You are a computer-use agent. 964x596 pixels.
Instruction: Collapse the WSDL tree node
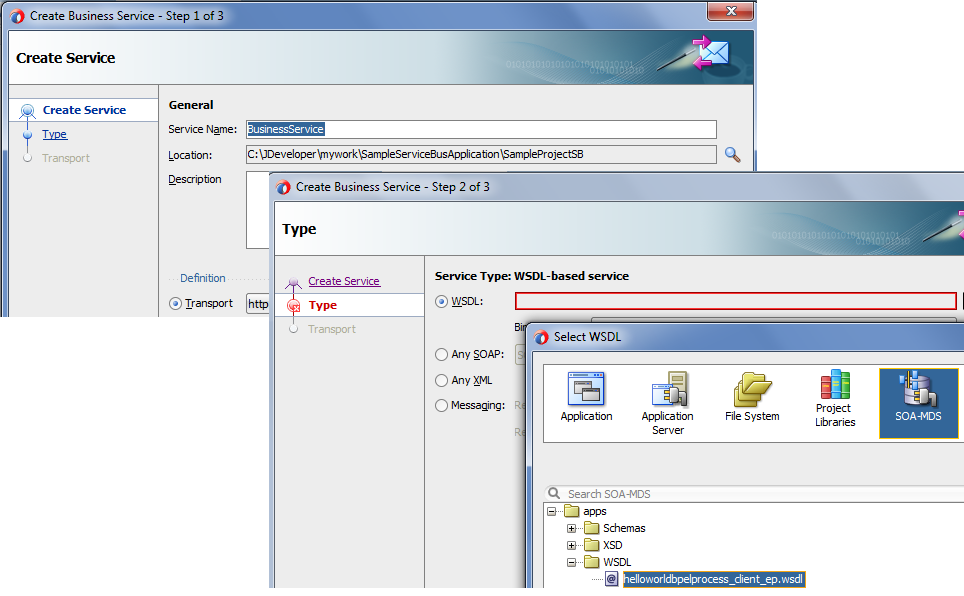[571, 562]
